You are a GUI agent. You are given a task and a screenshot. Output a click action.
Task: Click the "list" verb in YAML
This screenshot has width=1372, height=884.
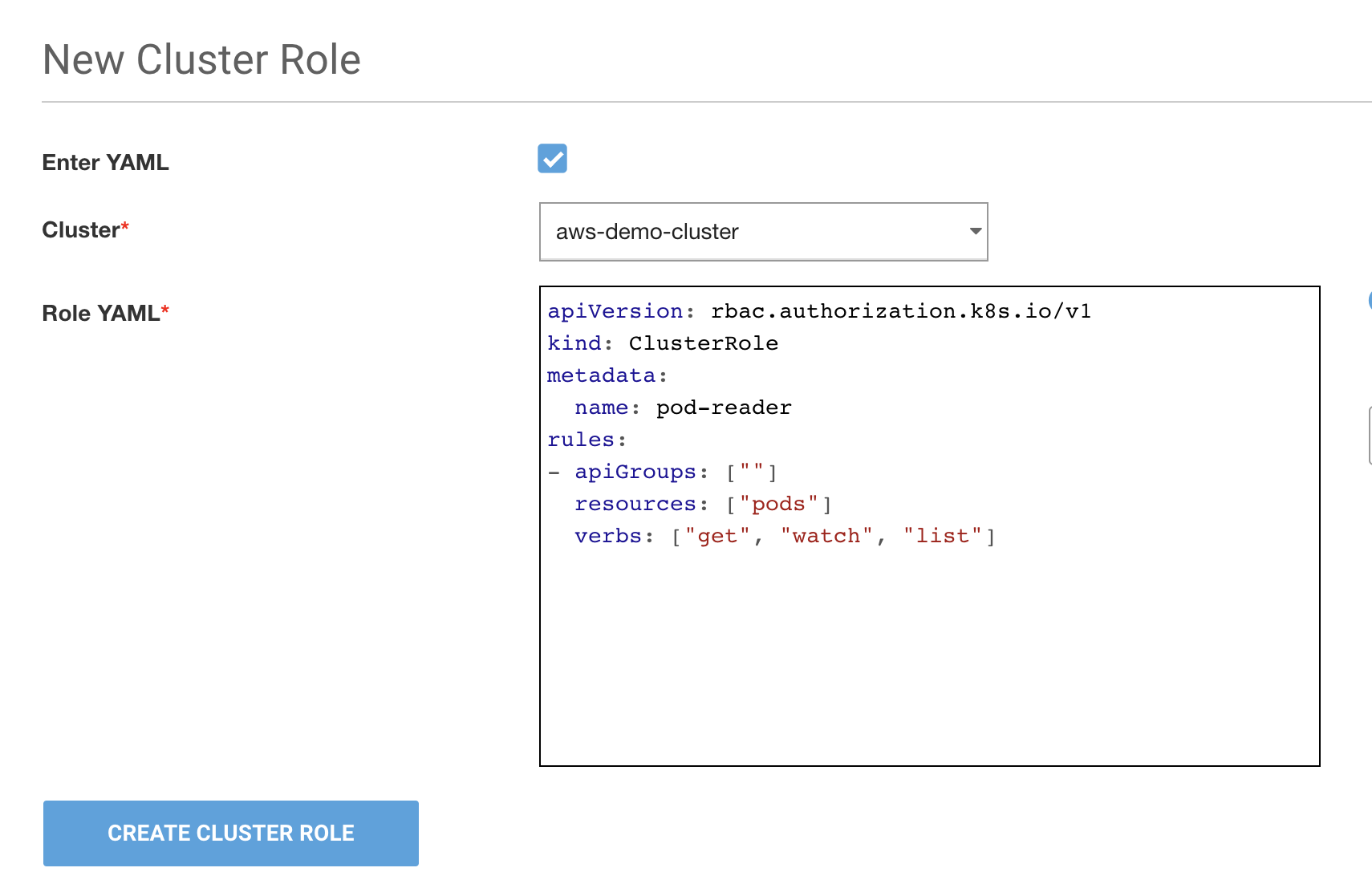pos(942,536)
